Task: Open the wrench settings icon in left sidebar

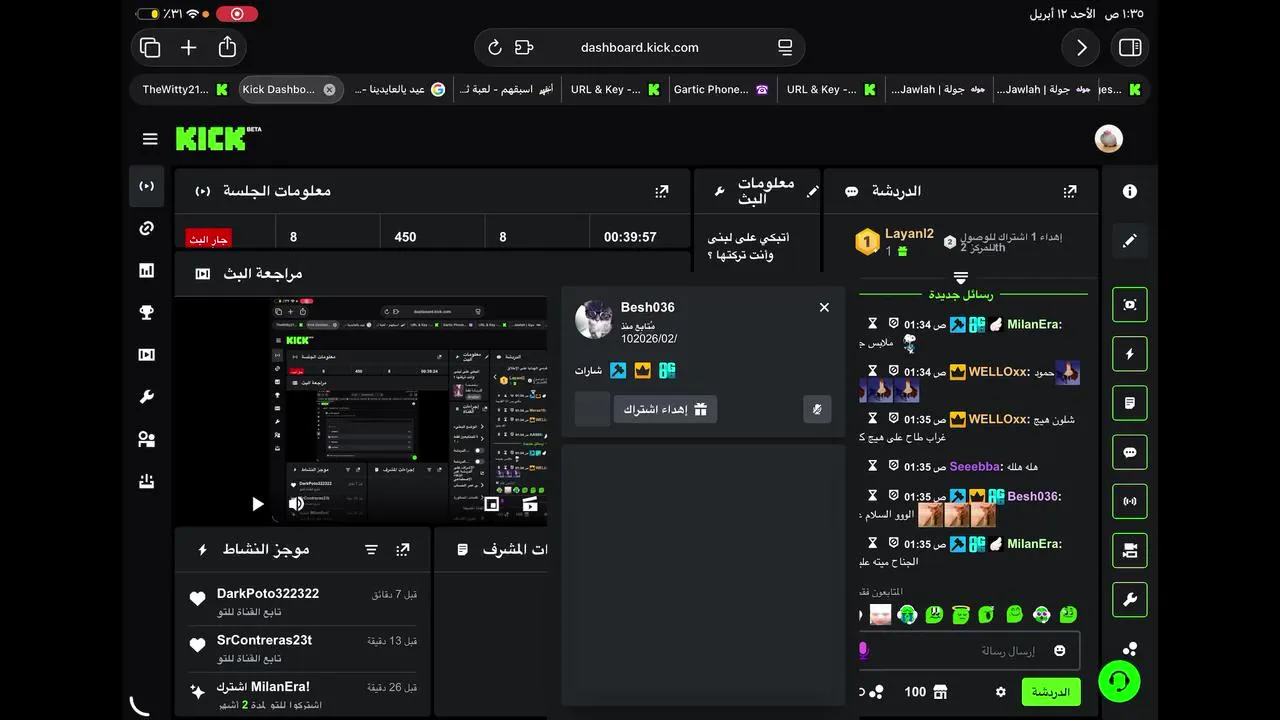Action: (x=147, y=397)
